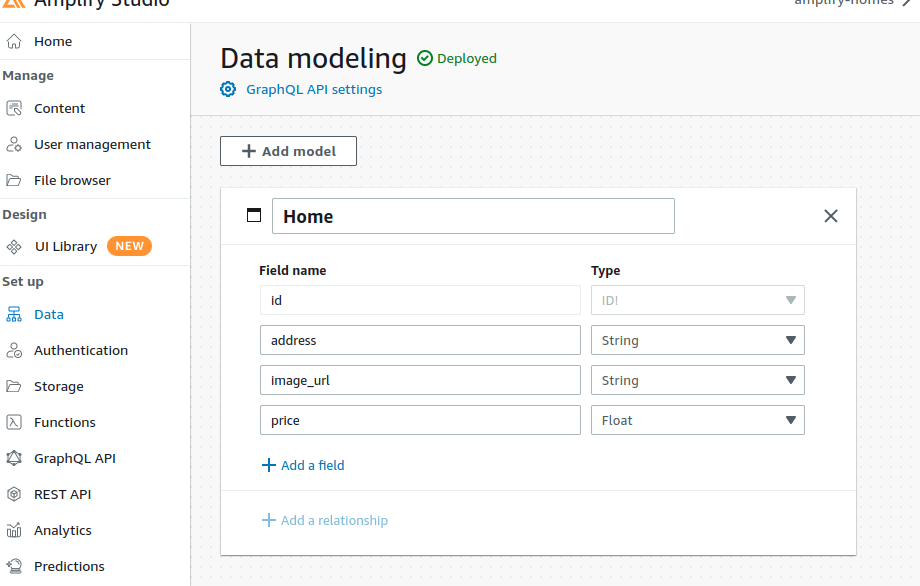Click the Manage section label
This screenshot has width=920, height=586.
click(x=28, y=76)
